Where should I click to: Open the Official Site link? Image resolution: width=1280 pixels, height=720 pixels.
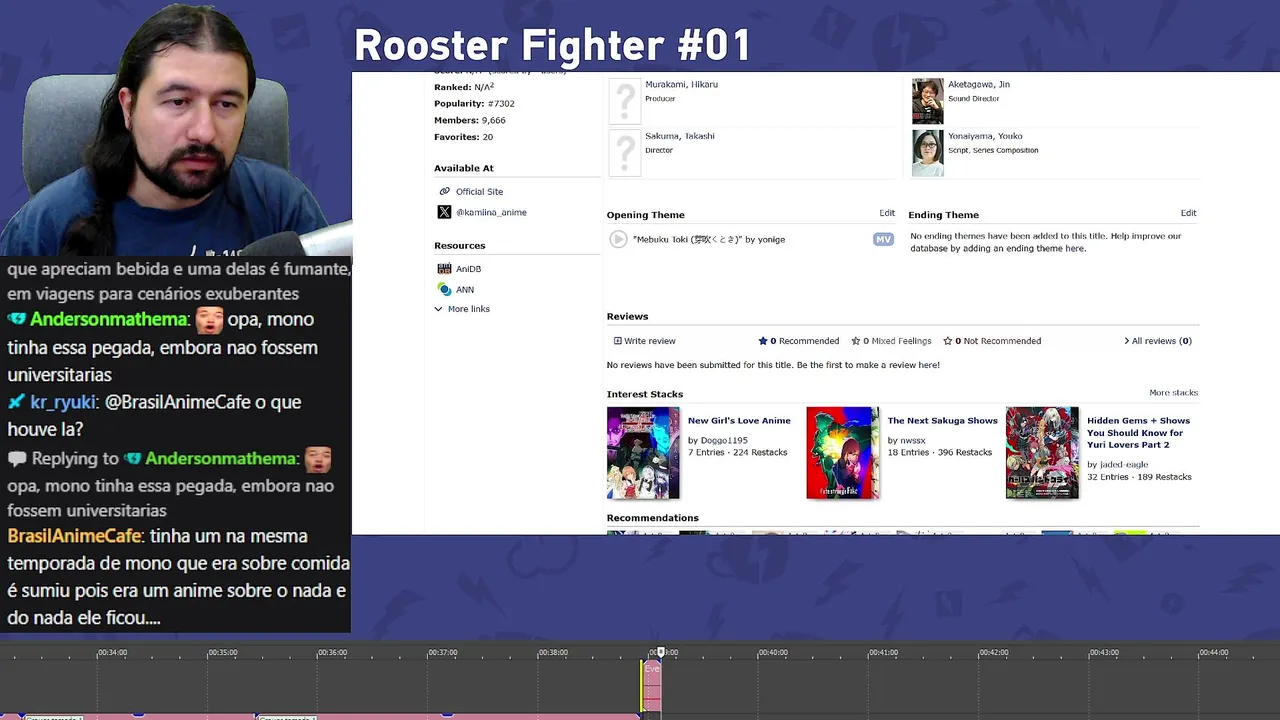click(x=479, y=192)
